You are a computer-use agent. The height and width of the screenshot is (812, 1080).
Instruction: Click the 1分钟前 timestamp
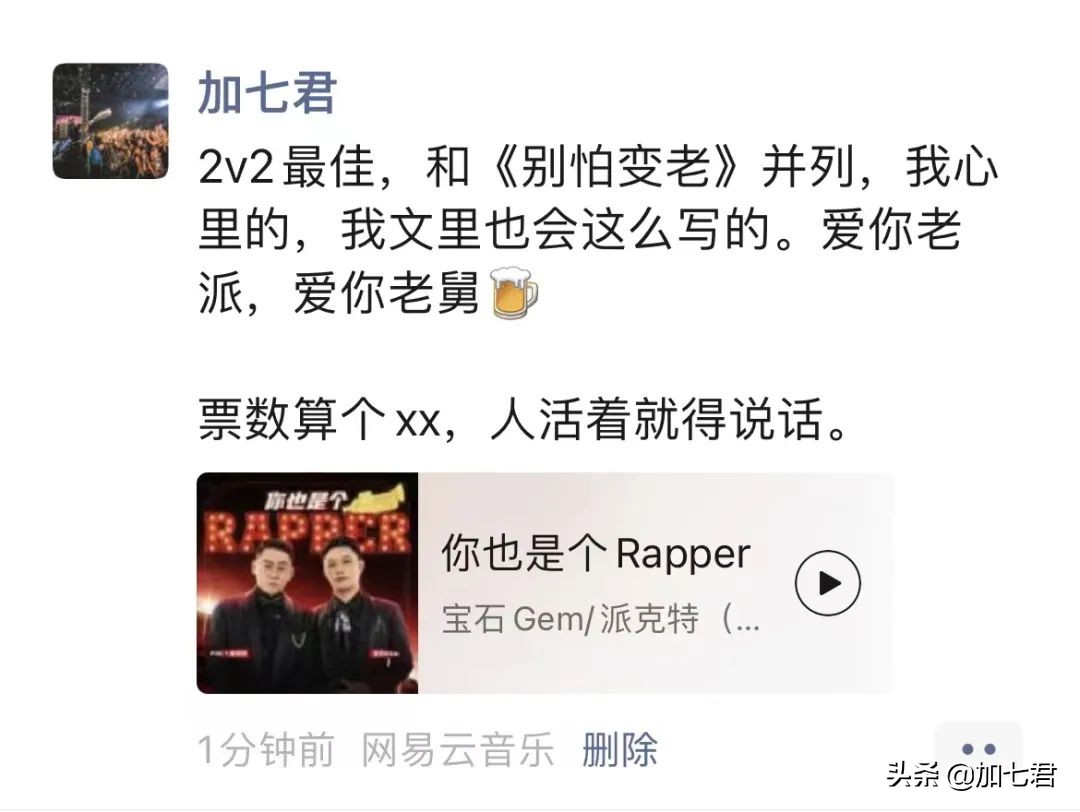point(266,749)
